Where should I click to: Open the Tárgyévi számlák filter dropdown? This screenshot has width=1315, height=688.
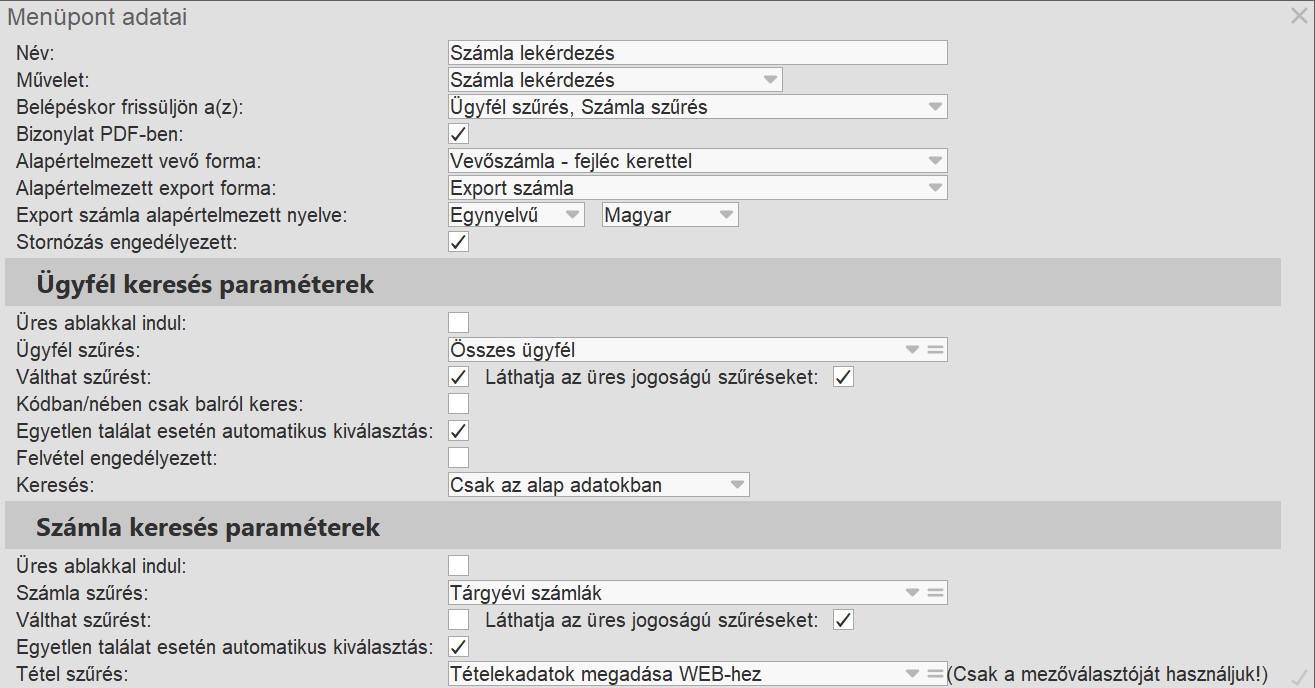click(x=911, y=593)
